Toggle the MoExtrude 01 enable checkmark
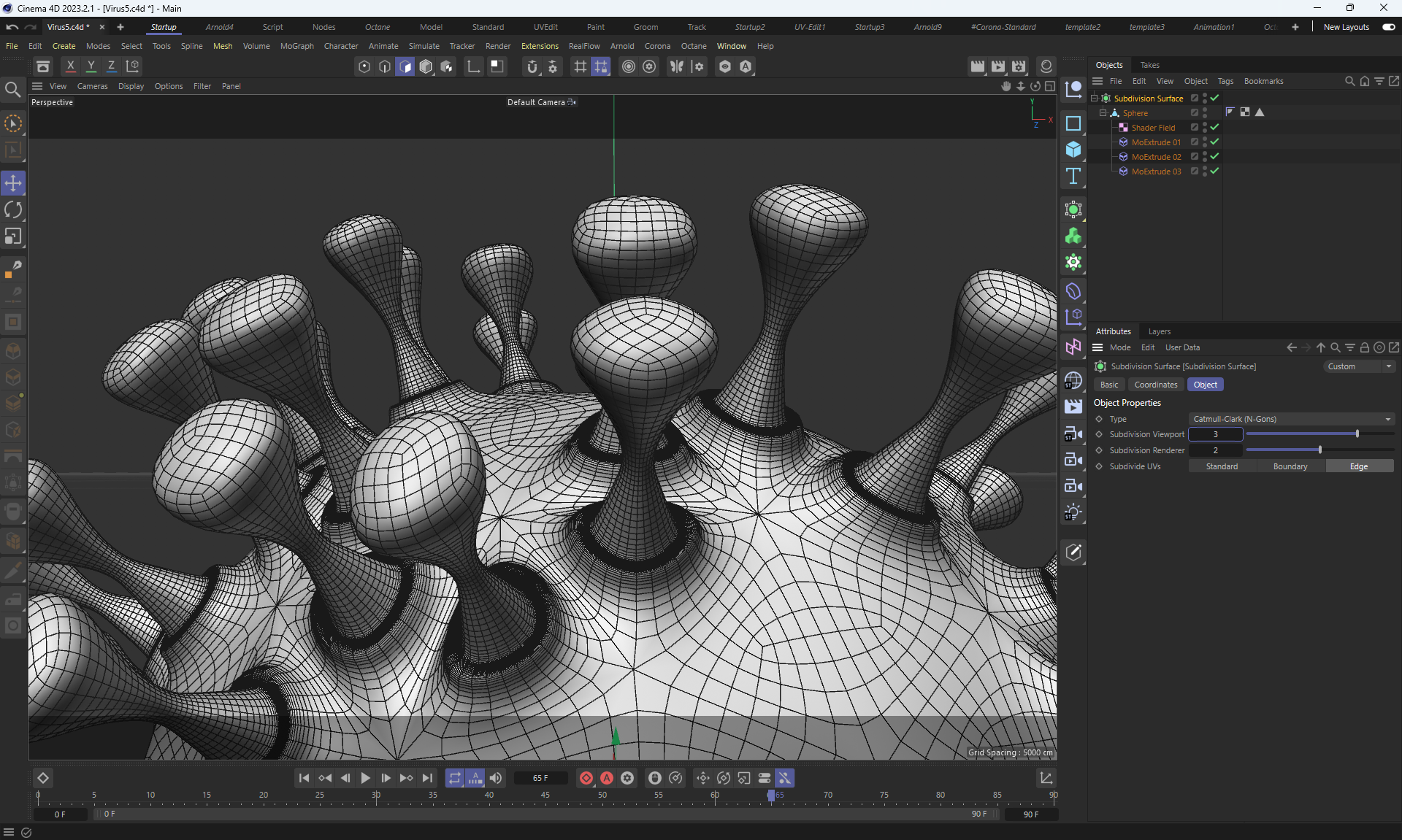Viewport: 1402px width, 840px height. [x=1214, y=142]
